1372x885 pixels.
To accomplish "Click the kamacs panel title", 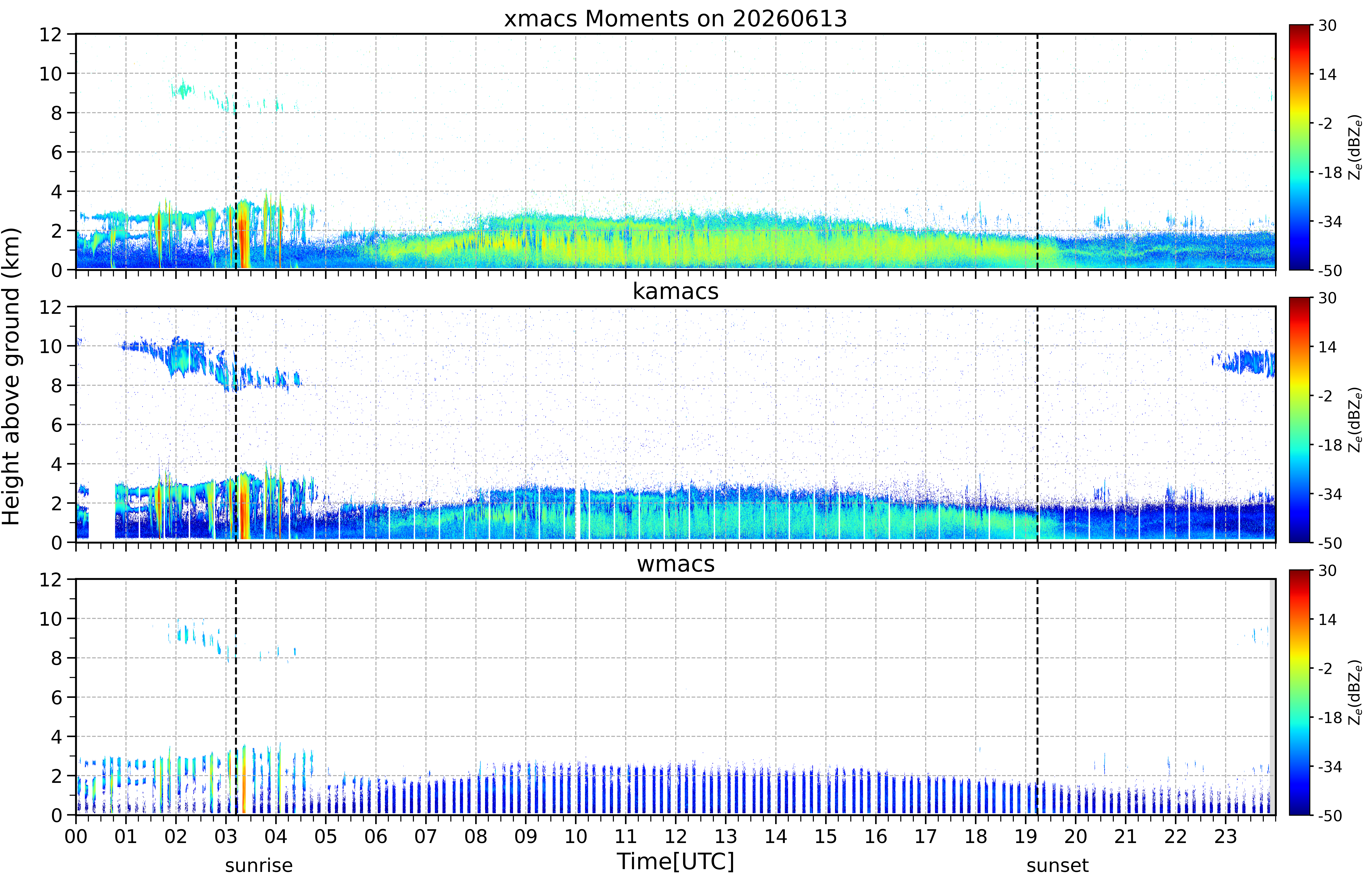I will [675, 291].
